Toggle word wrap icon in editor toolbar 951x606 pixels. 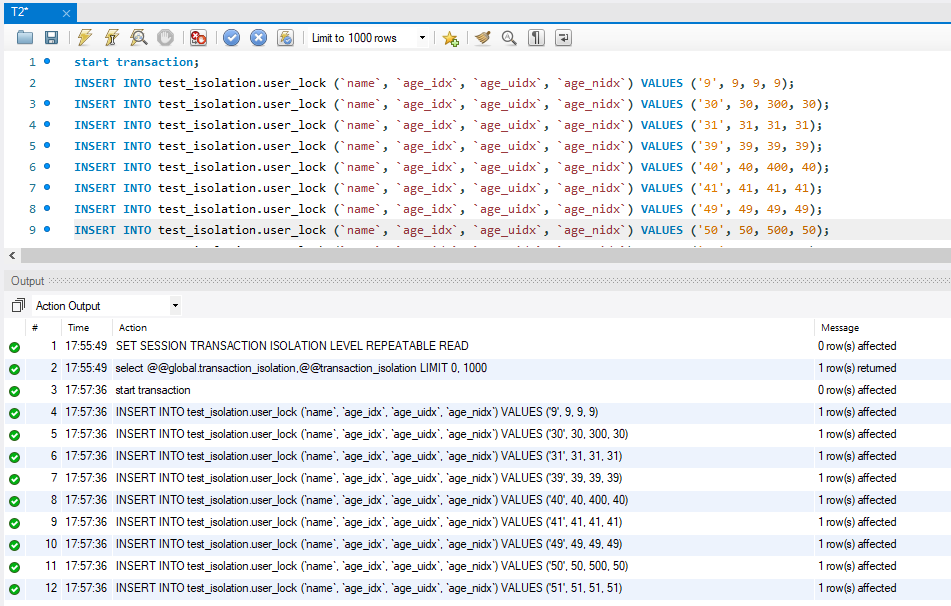point(563,38)
